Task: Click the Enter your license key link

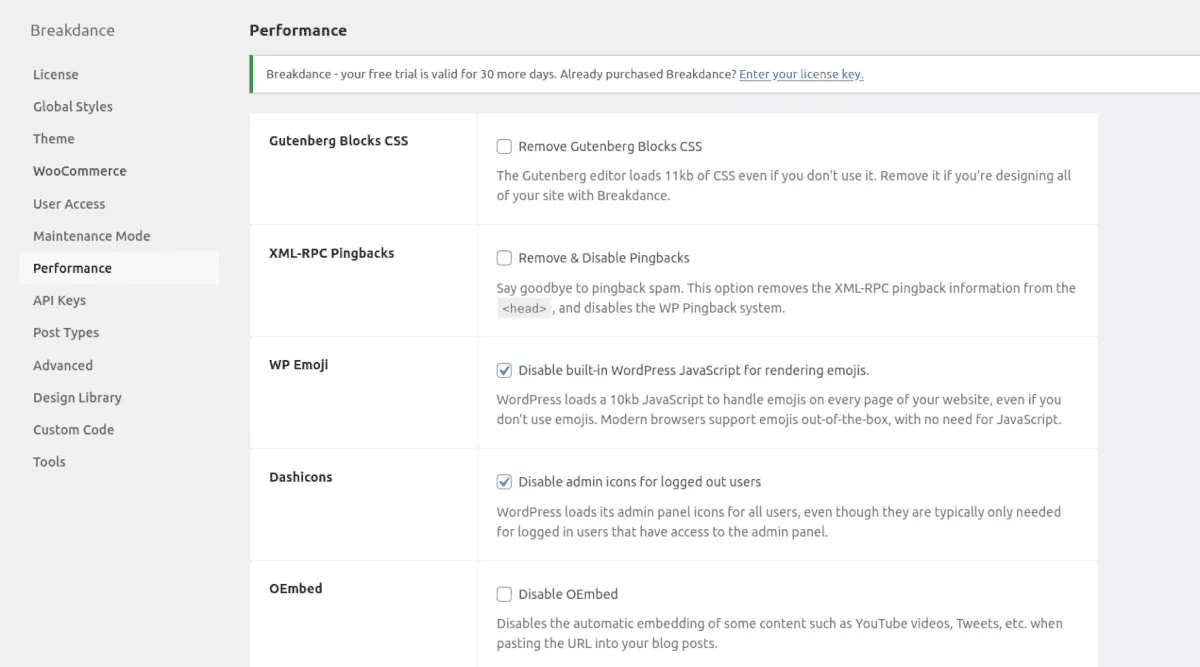Action: pos(801,74)
